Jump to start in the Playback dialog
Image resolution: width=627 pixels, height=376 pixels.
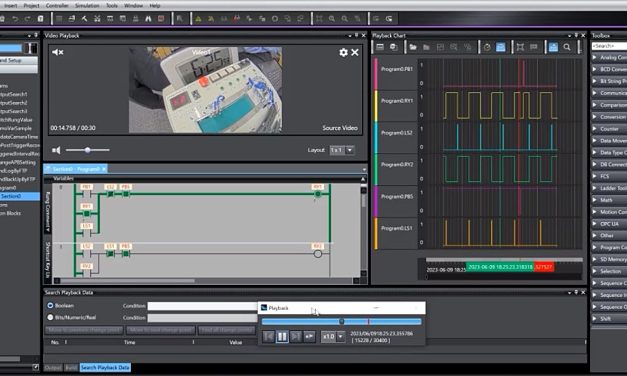[x=269, y=336]
